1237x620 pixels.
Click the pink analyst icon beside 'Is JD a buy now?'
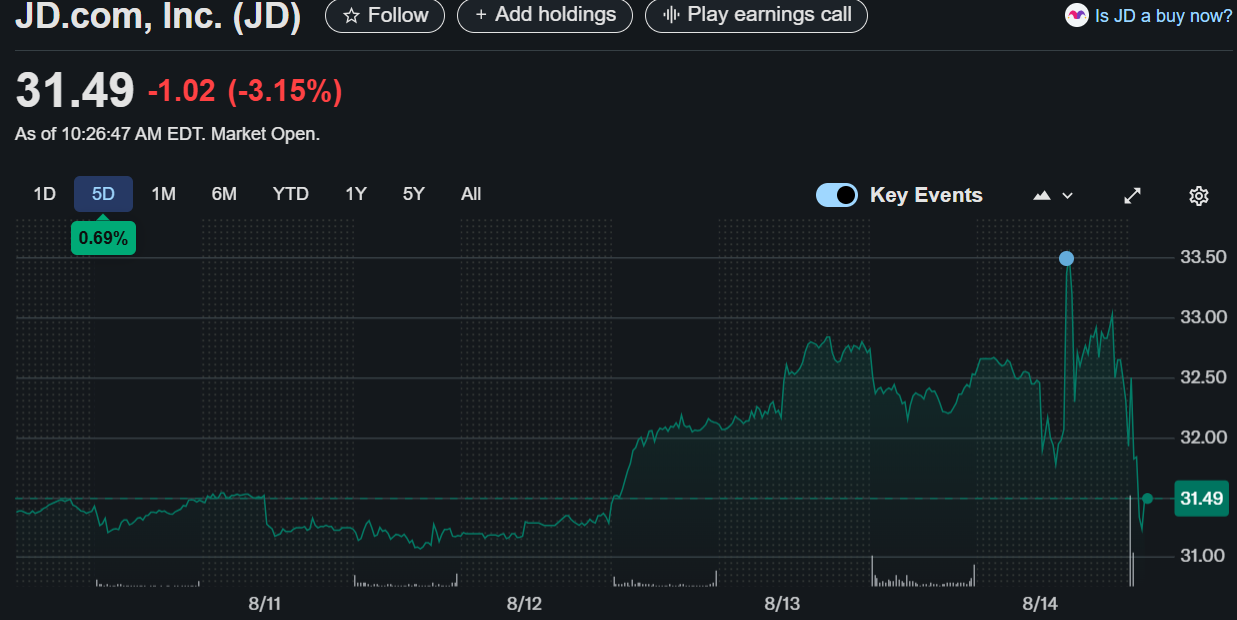(1076, 15)
